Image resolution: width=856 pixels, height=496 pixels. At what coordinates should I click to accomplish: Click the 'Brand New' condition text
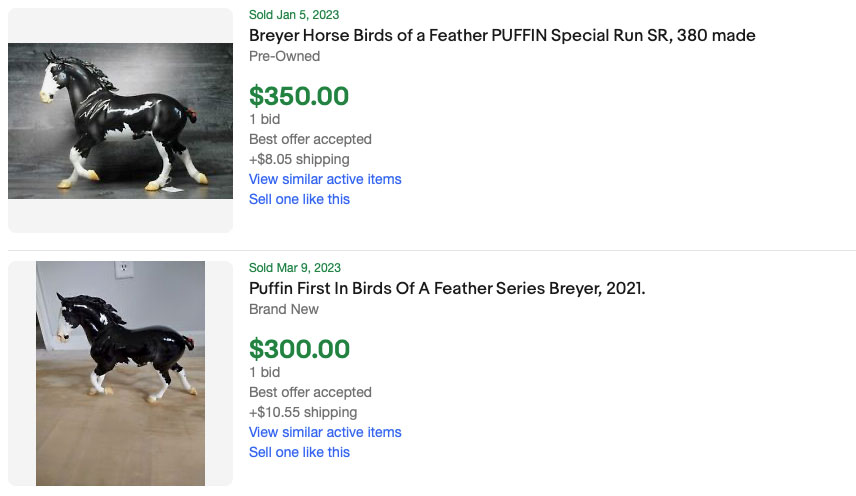pos(283,309)
